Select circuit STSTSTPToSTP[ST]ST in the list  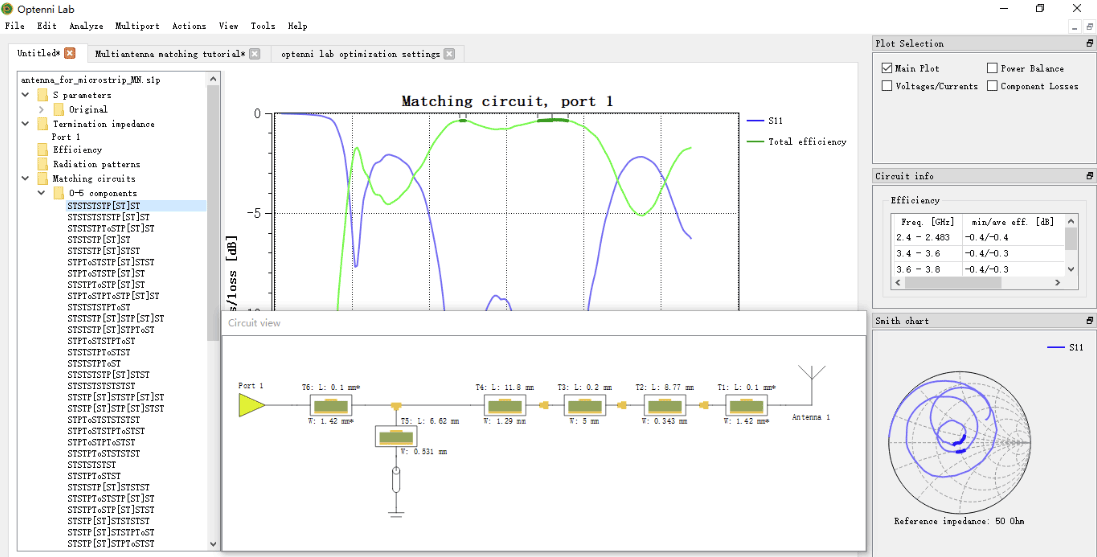pyautogui.click(x=111, y=228)
